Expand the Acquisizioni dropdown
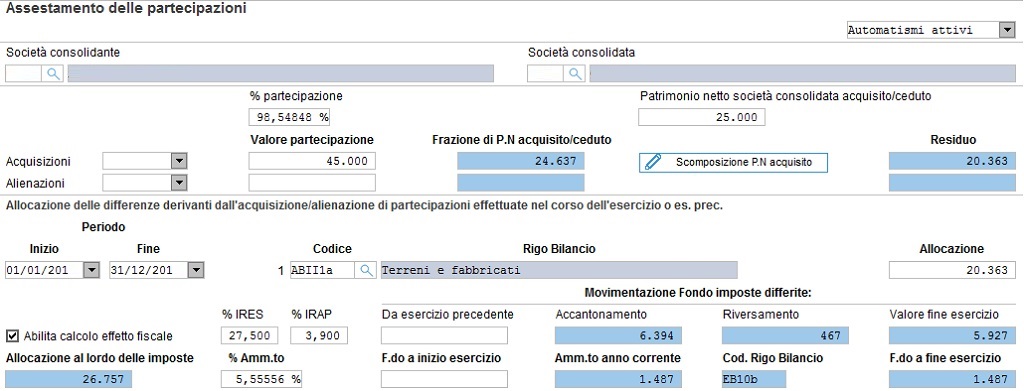Image resolution: width=1024 pixels, height=391 pixels. point(178,161)
